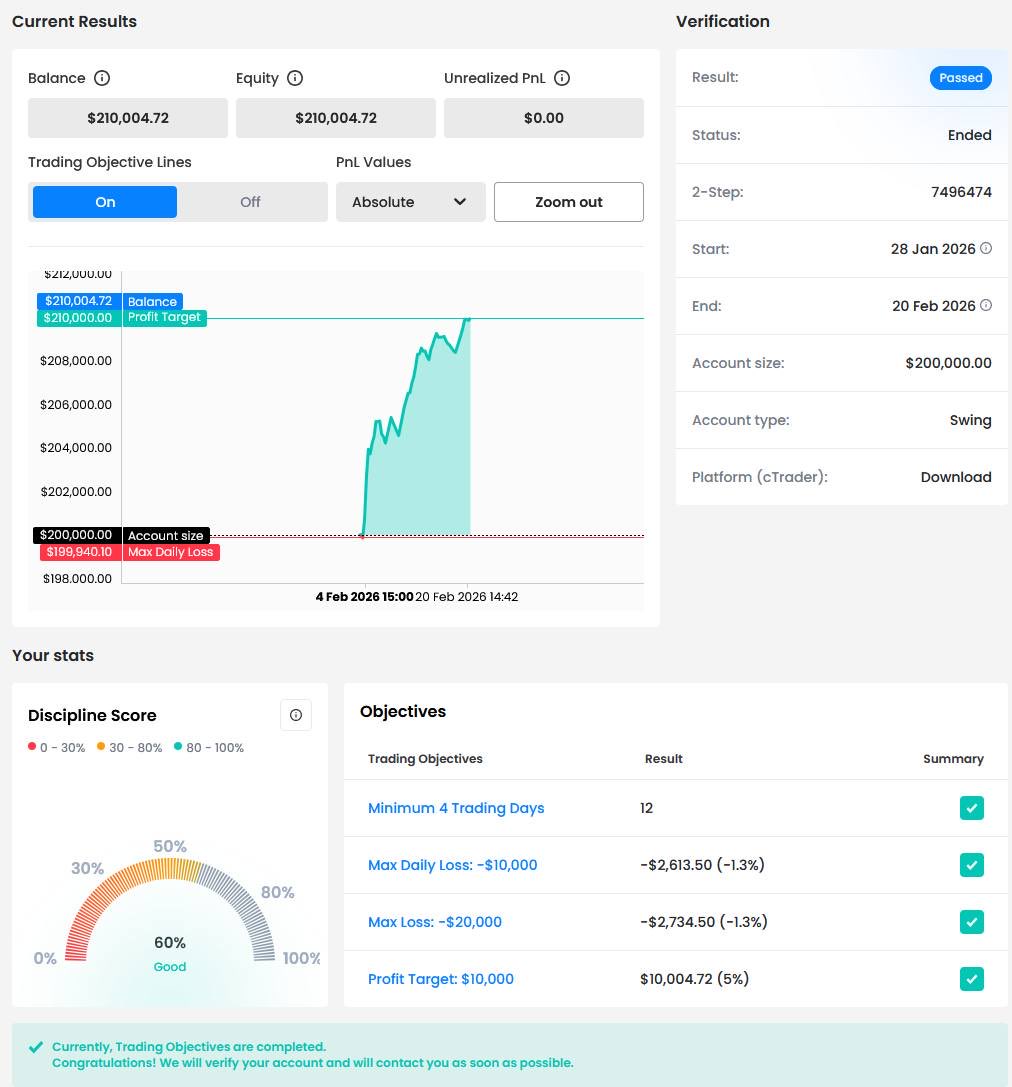Viewport: 1012px width, 1087px height.
Task: Click the Zoom out chart button
Action: 568,202
